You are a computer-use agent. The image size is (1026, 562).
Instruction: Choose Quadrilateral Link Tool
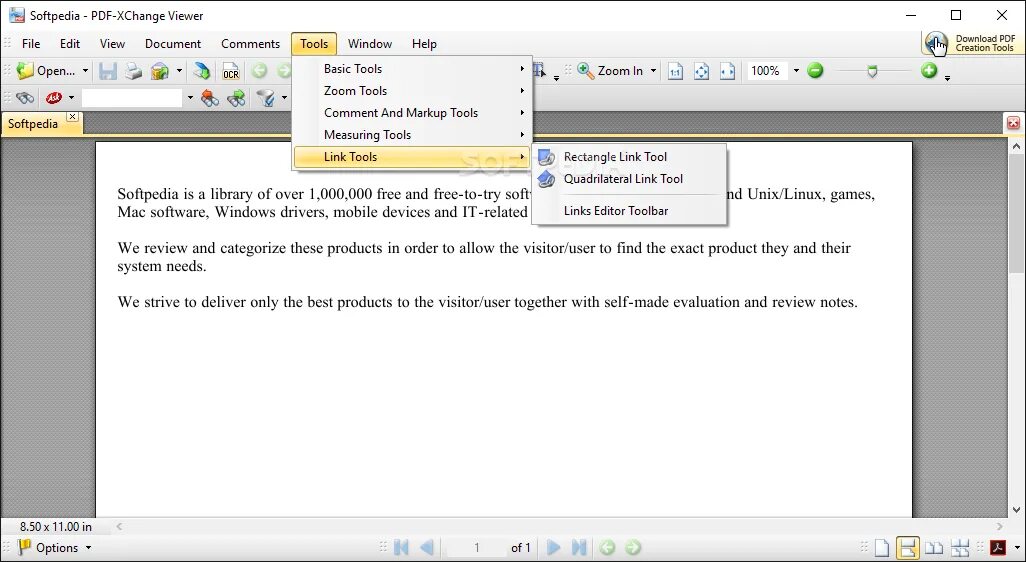[x=629, y=179]
